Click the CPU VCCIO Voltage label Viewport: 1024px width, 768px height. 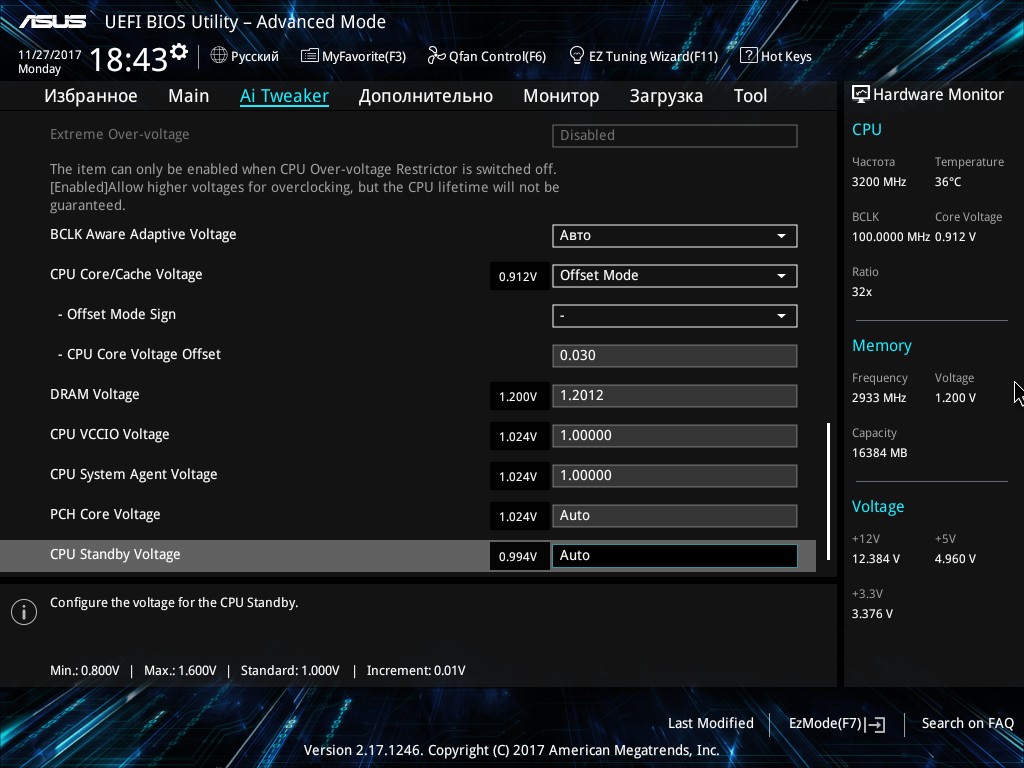110,434
